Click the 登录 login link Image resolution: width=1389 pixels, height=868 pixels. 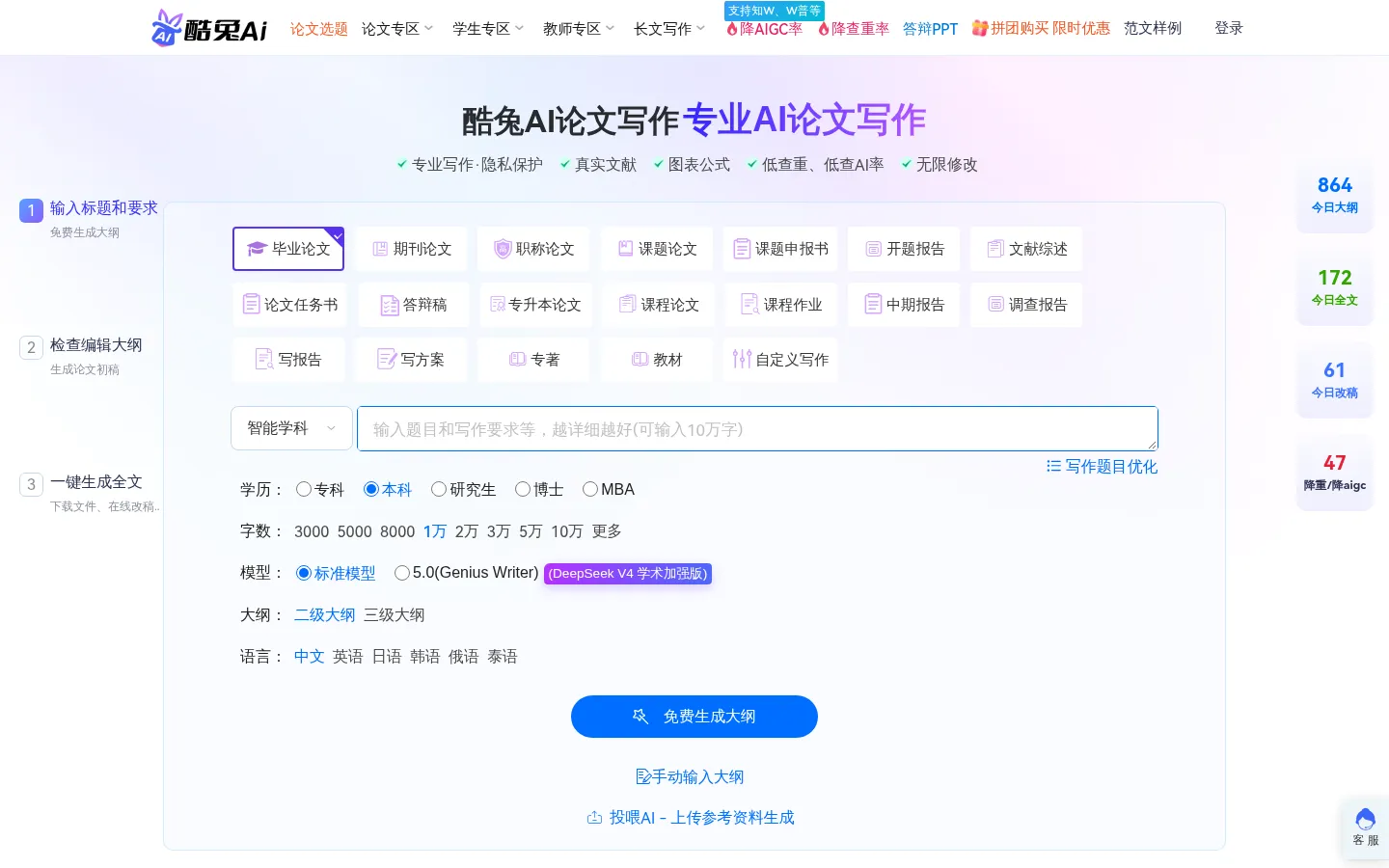click(1229, 29)
